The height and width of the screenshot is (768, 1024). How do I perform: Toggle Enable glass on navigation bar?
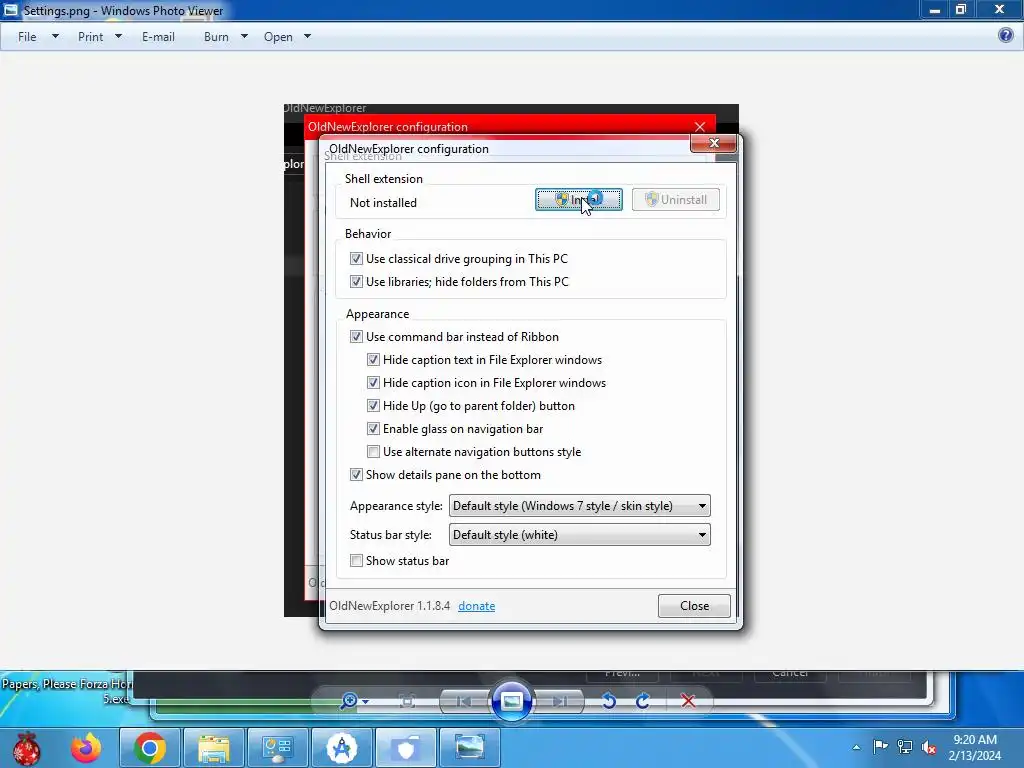373,428
